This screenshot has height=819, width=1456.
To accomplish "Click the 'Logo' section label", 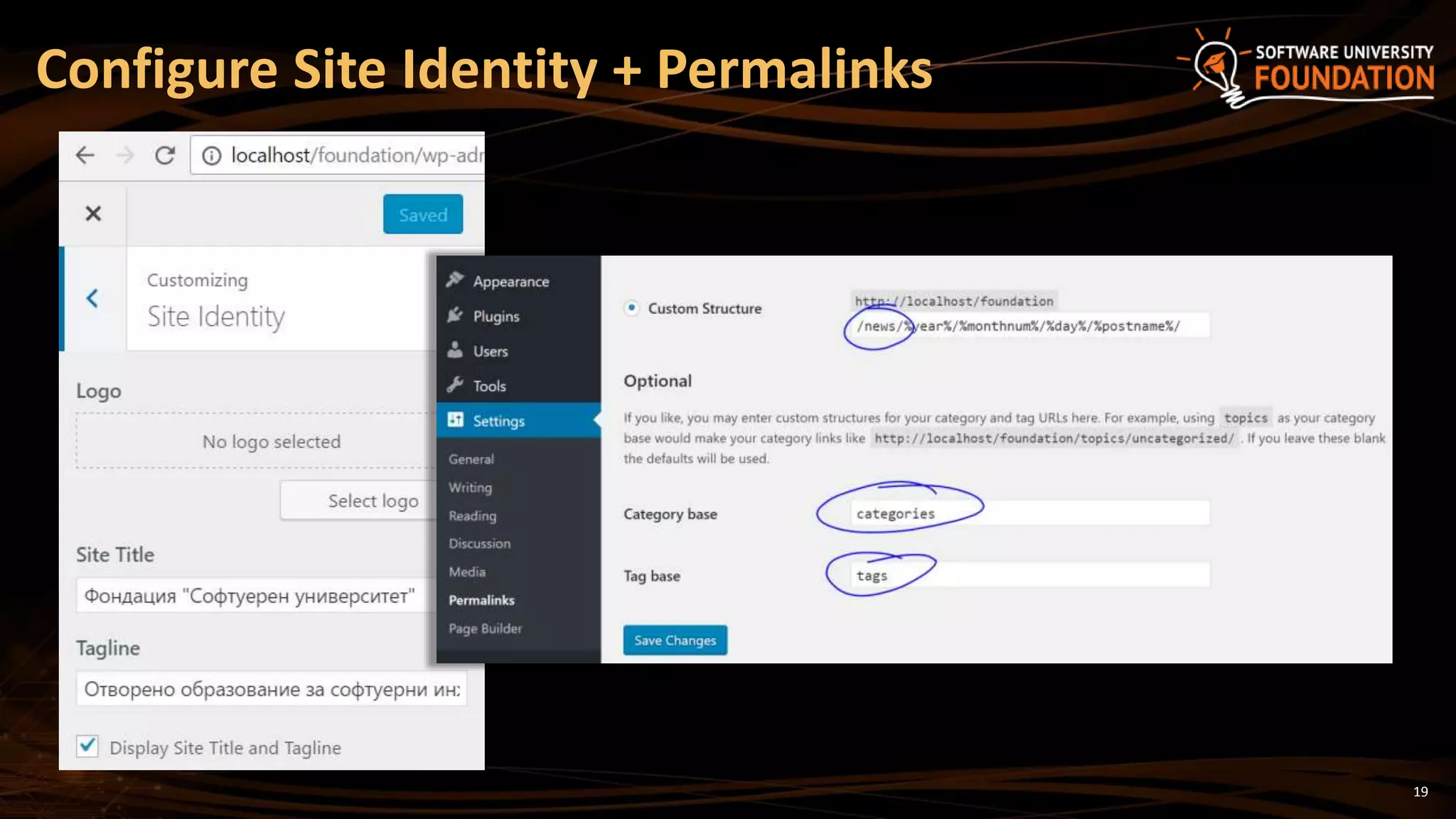I will tap(99, 391).
